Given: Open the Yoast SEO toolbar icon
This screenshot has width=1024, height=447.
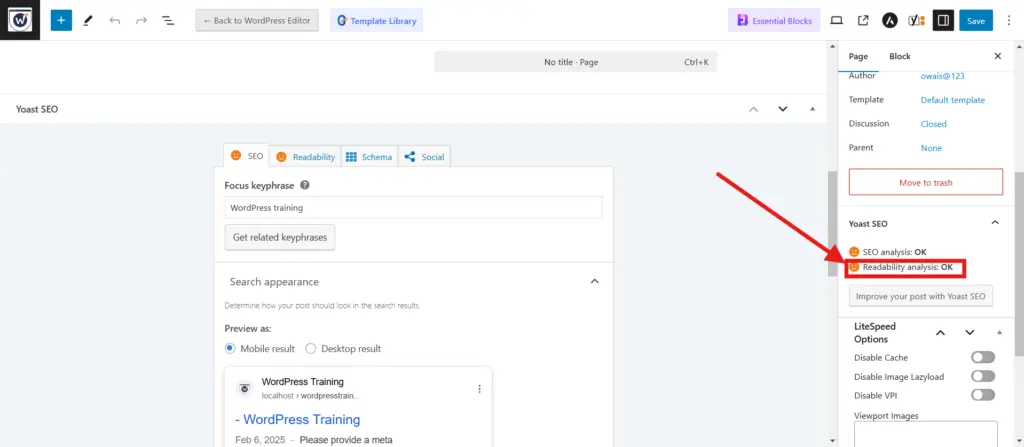Looking at the screenshot, I should click(916, 20).
